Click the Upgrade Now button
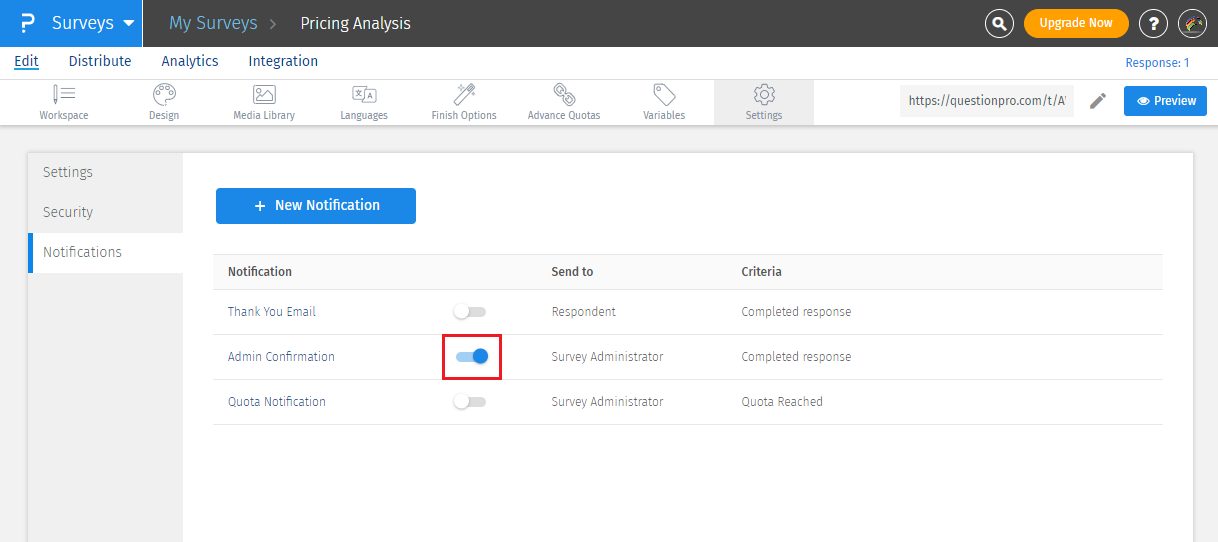 coord(1075,23)
